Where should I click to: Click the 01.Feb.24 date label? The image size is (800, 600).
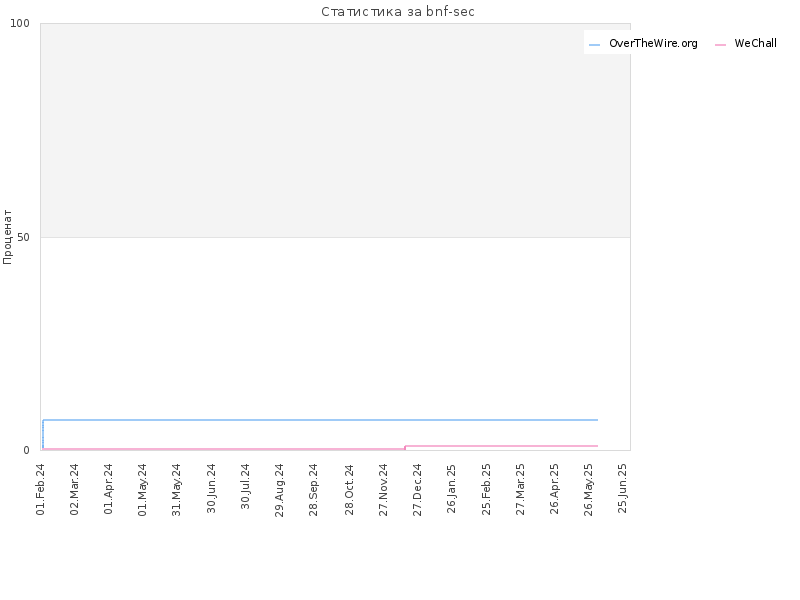pos(41,489)
